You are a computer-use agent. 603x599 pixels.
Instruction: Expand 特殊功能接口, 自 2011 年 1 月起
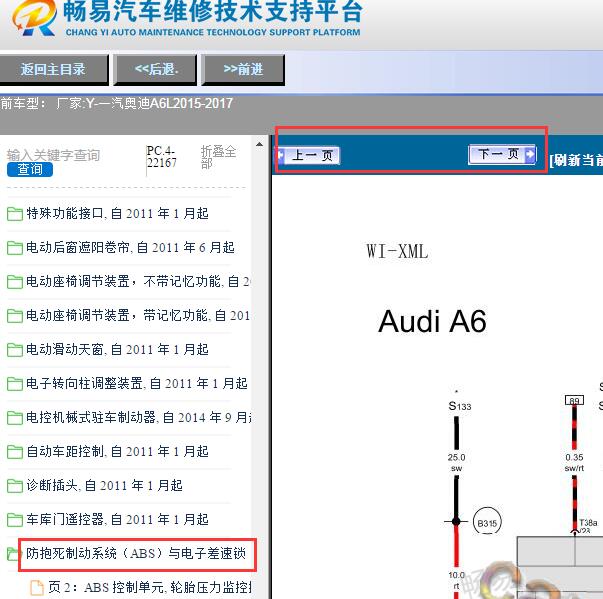[117, 214]
